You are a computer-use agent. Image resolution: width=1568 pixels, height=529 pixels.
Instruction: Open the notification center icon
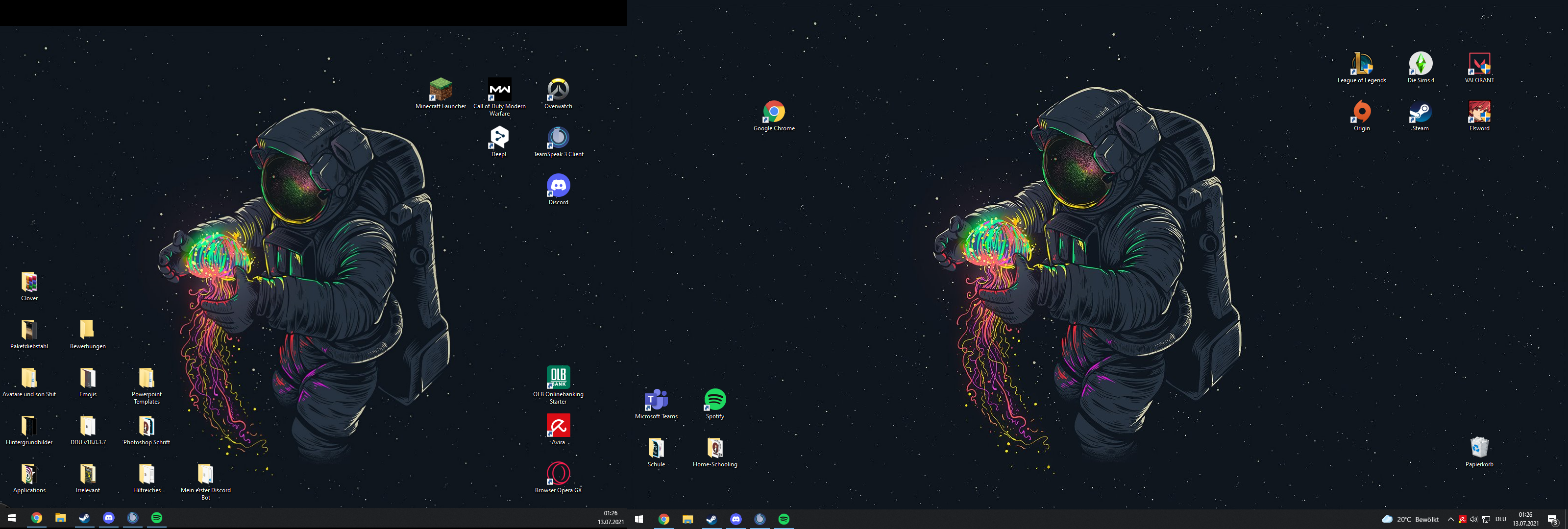[x=1553, y=519]
